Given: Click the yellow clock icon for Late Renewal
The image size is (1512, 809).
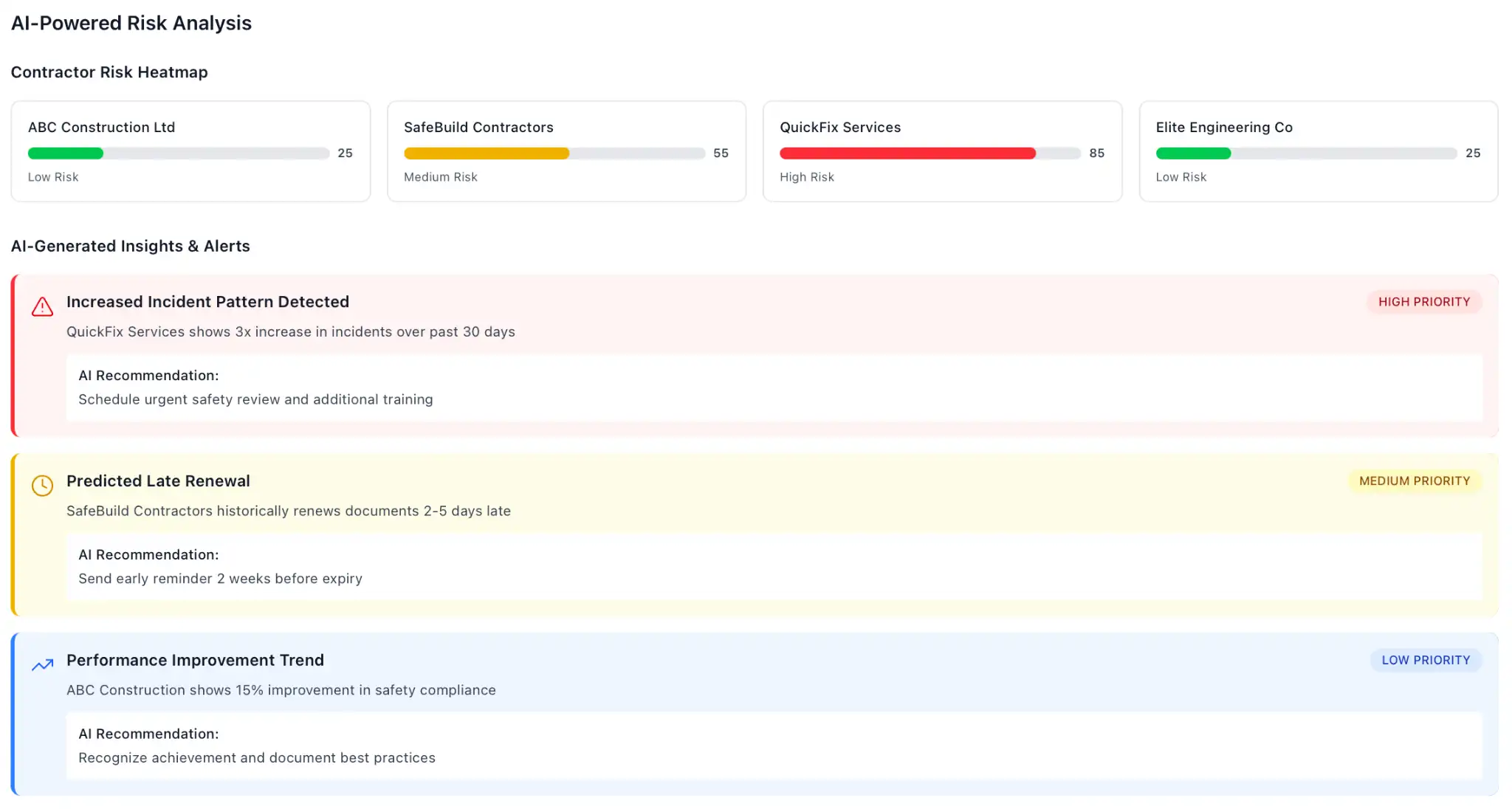Looking at the screenshot, I should (x=42, y=486).
